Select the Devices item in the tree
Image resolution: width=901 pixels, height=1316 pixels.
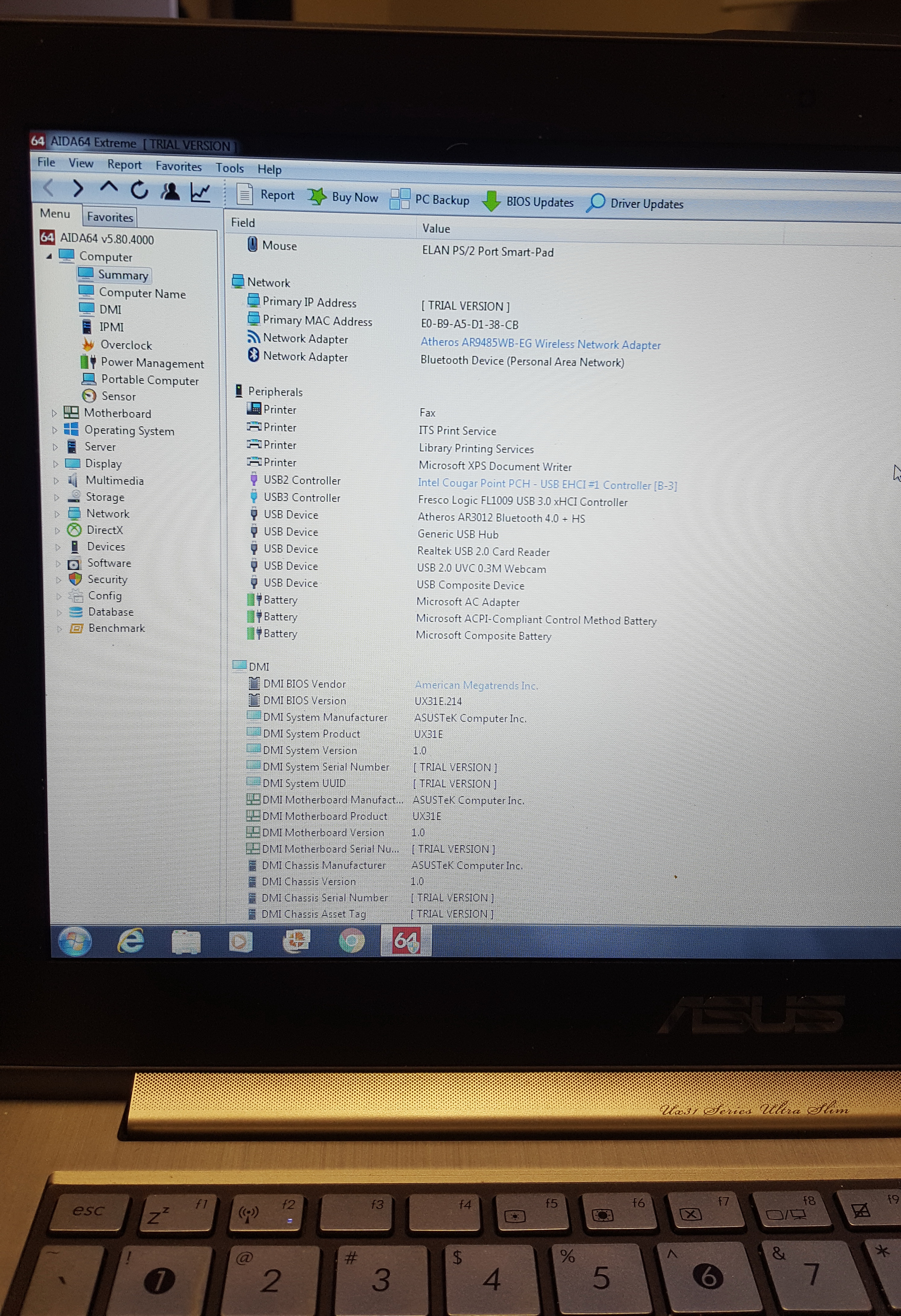click(106, 547)
